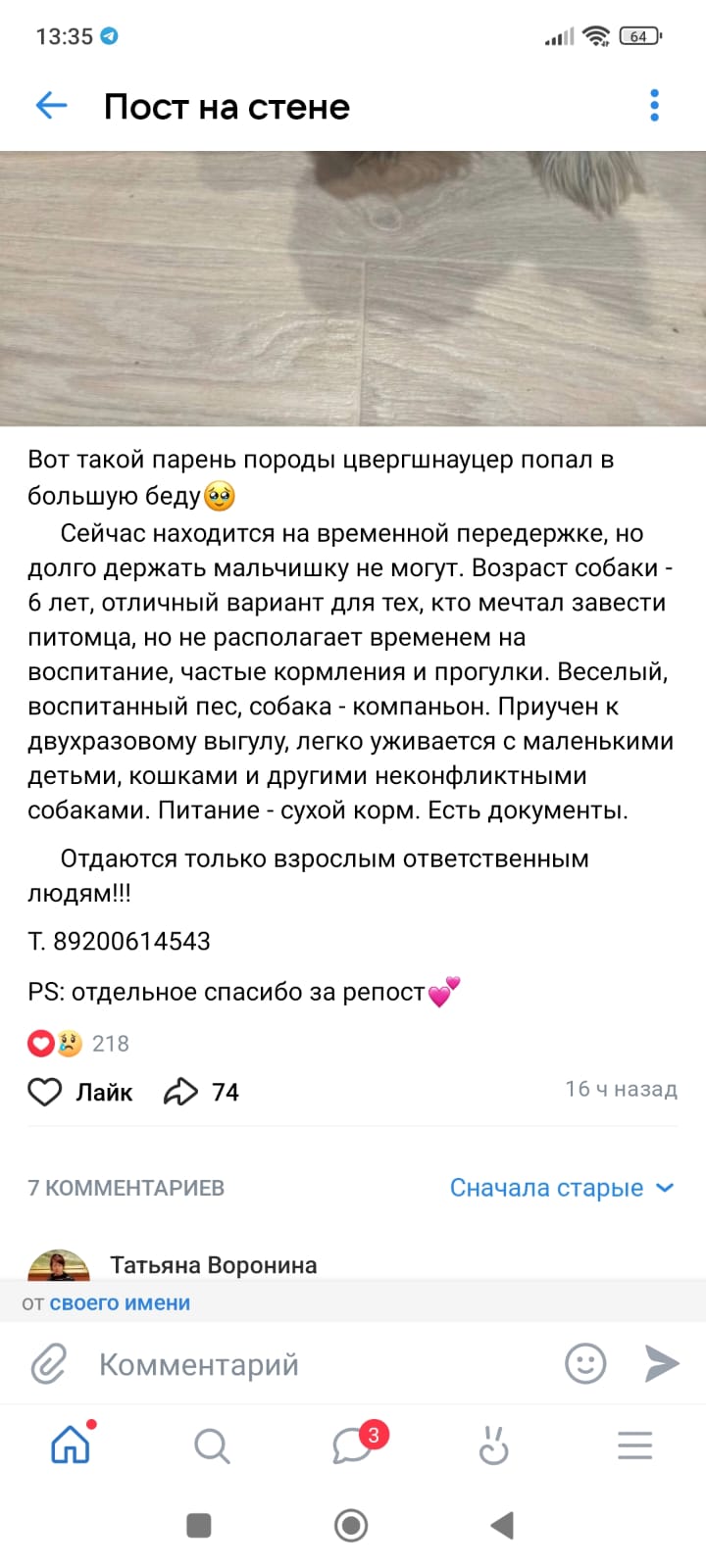Open the hamburger menu tab

pos(634,1445)
